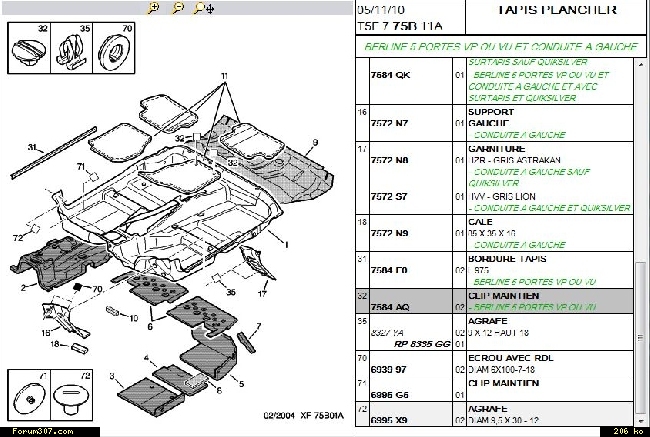Click callout number 1 for the main carpet

click(286, 245)
